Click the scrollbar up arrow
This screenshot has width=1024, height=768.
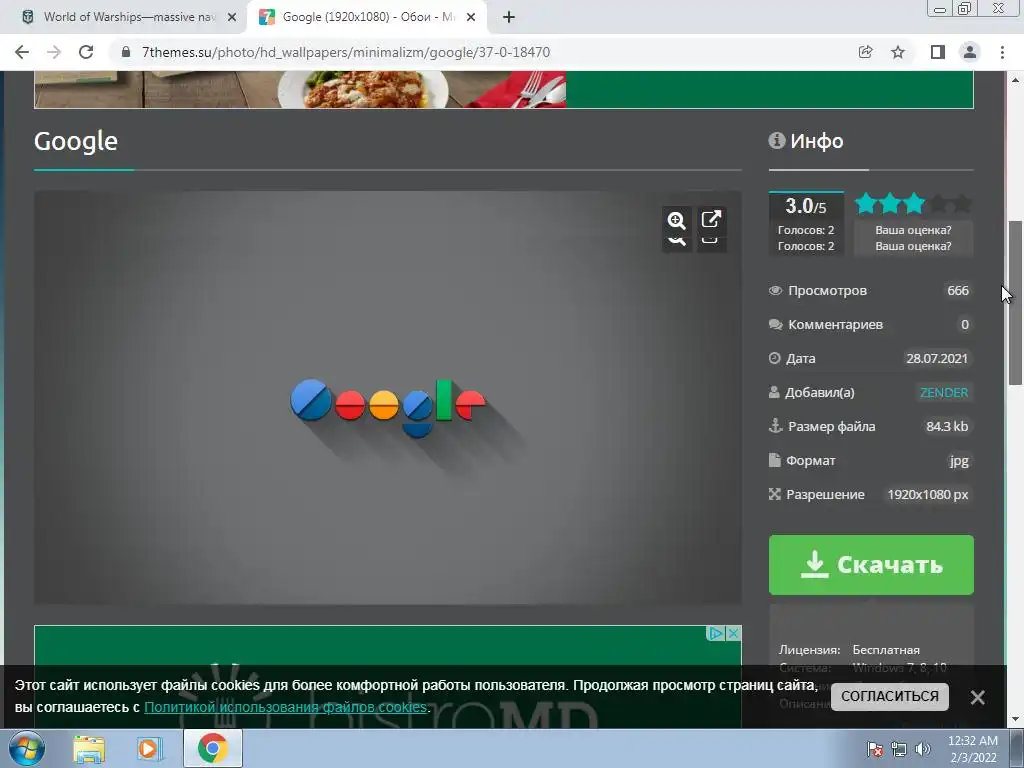coord(1015,80)
